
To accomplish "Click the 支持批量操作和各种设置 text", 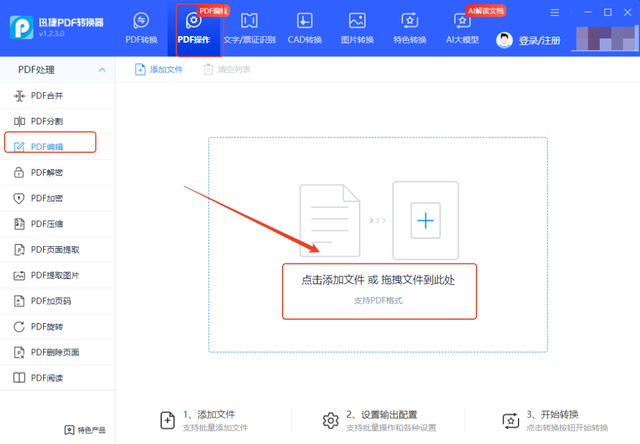I will click(391, 428).
